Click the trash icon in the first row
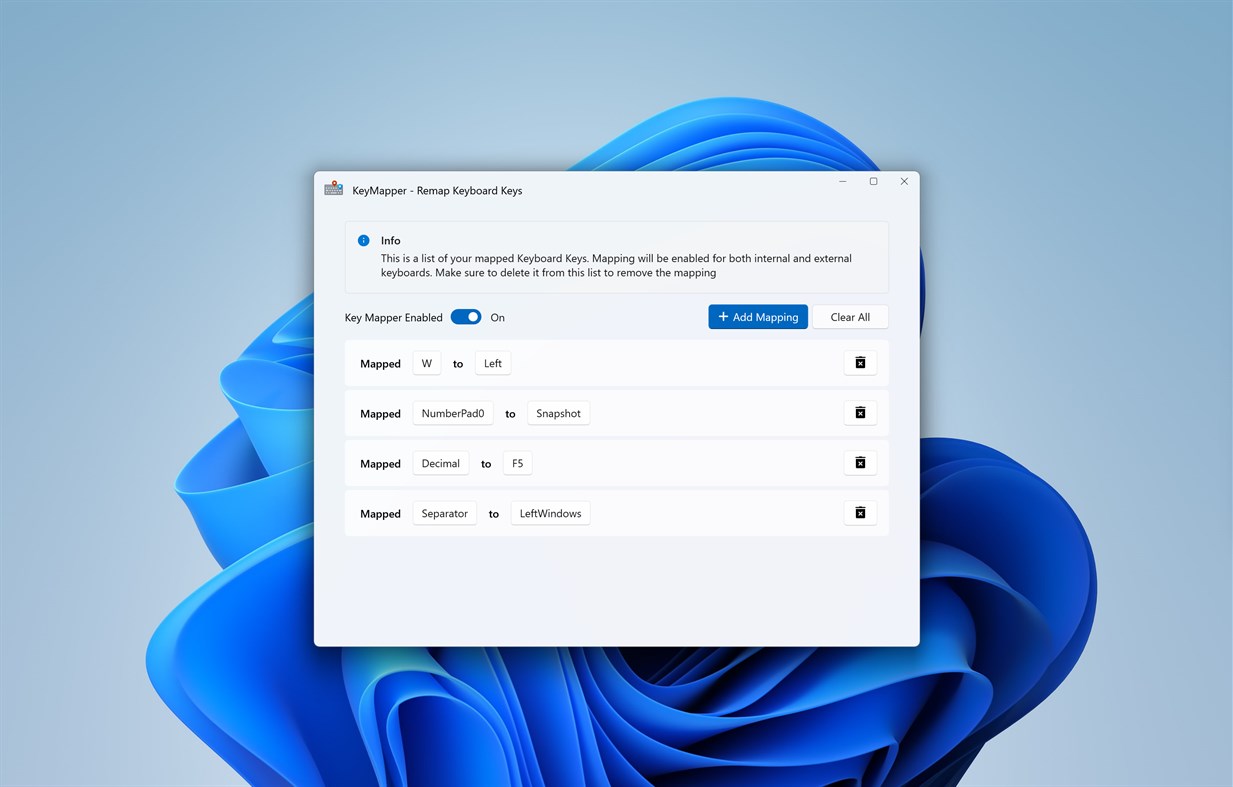1233x787 pixels. click(x=860, y=363)
